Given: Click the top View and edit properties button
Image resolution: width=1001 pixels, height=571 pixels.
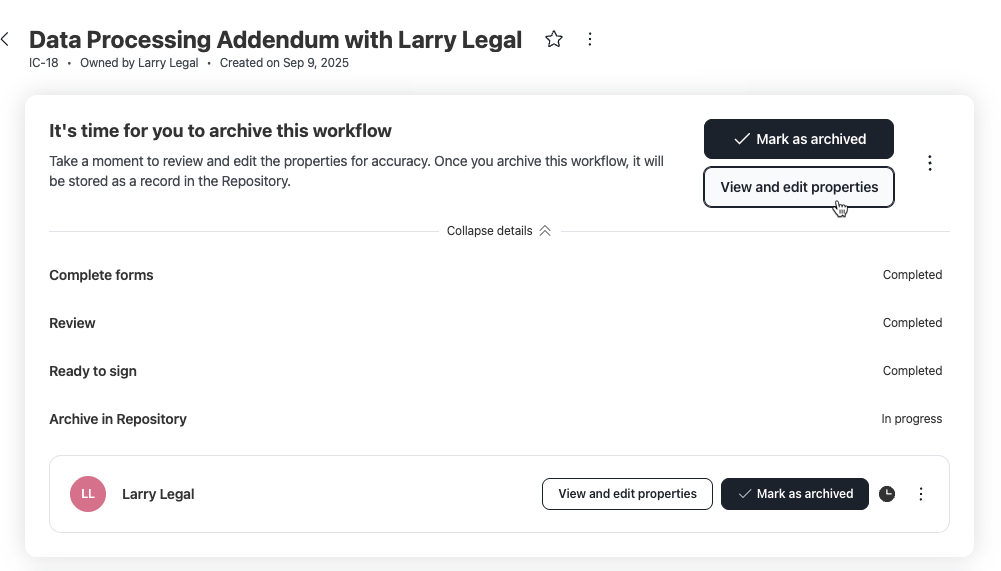Looking at the screenshot, I should coord(798,187).
